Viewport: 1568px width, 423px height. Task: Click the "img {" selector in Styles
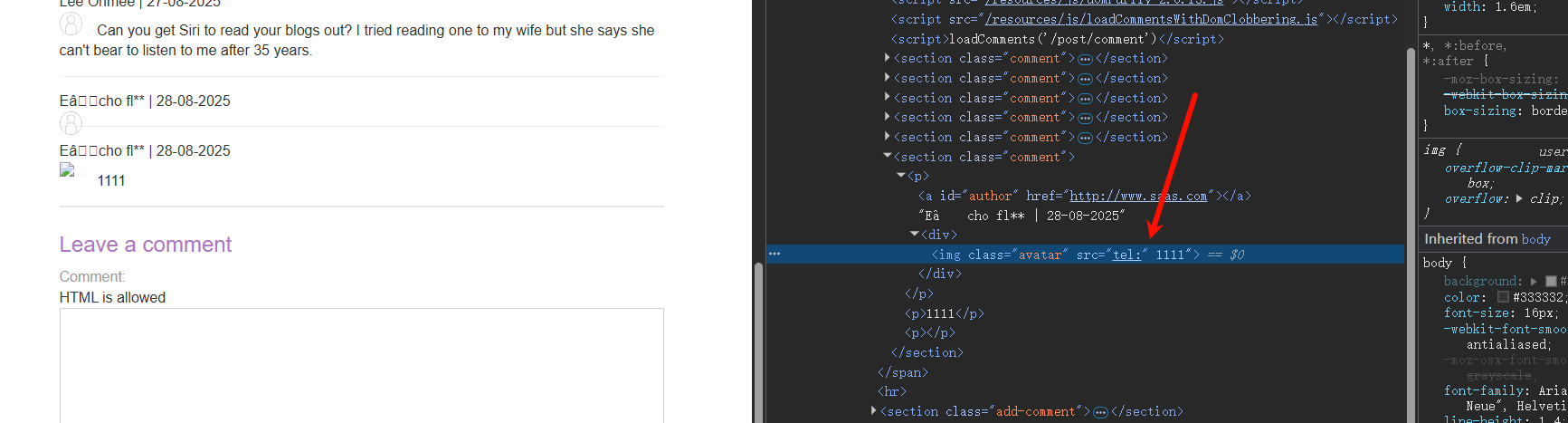(x=1441, y=150)
